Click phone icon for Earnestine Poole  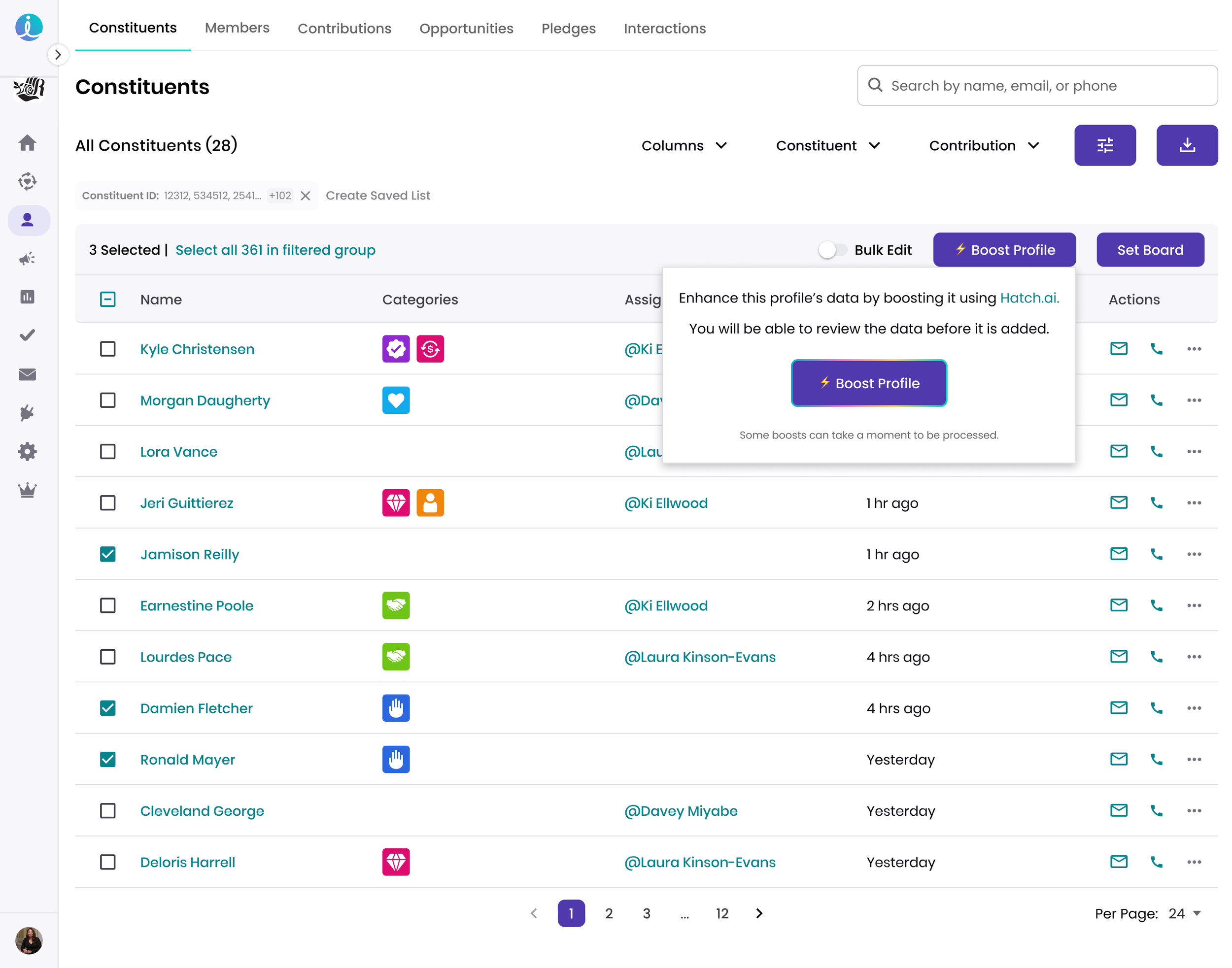pos(1156,605)
